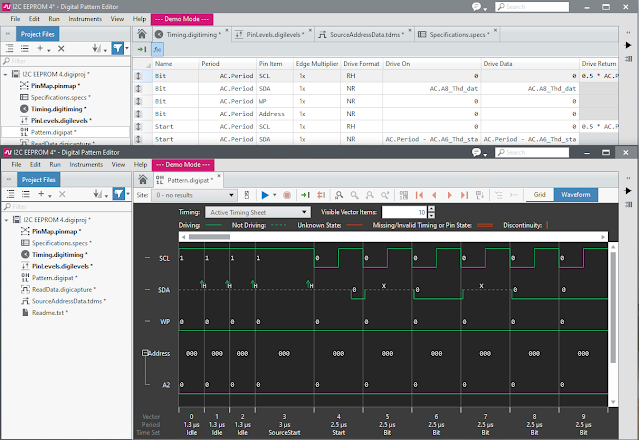
Task: Click the previous failure left arrow icon
Action: tap(434, 195)
